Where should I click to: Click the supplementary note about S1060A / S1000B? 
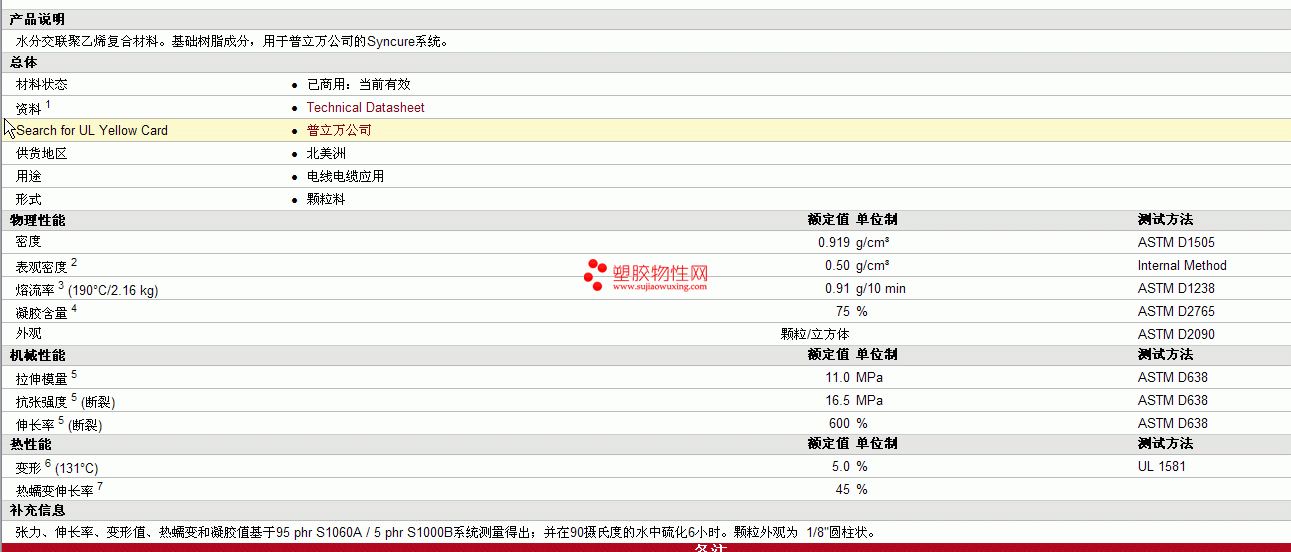pos(446,532)
